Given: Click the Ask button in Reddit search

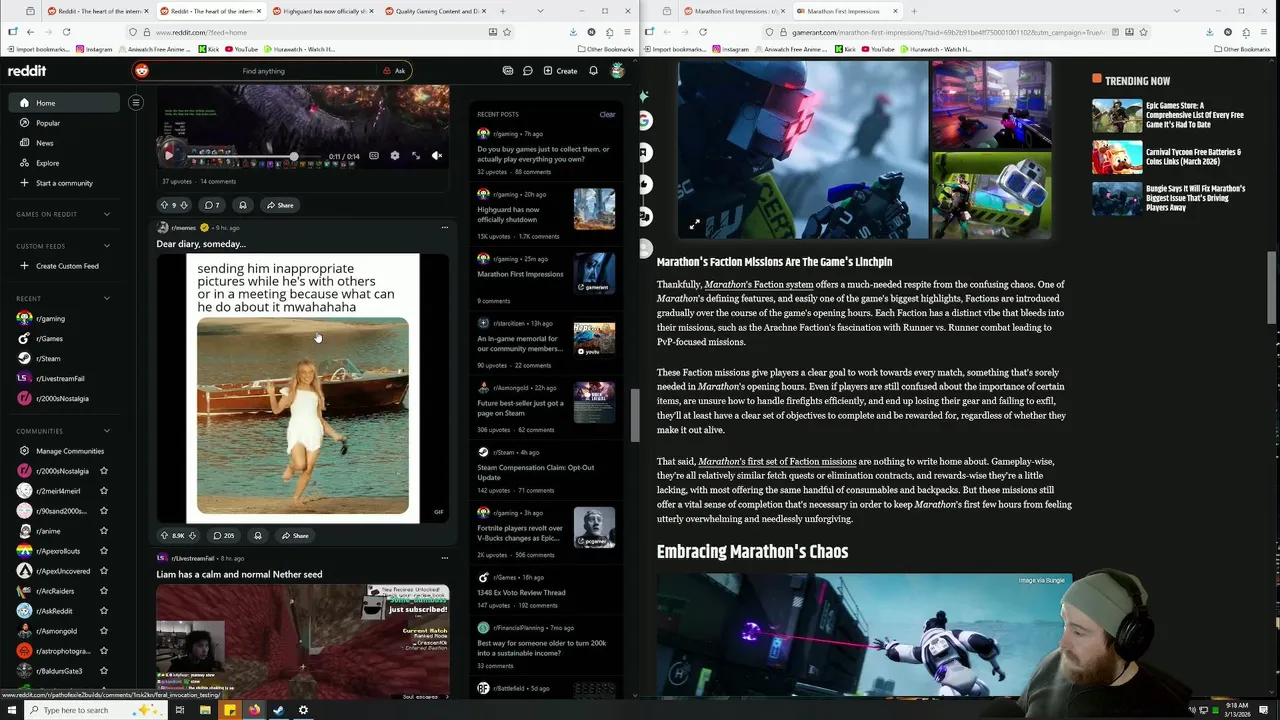Looking at the screenshot, I should [394, 71].
